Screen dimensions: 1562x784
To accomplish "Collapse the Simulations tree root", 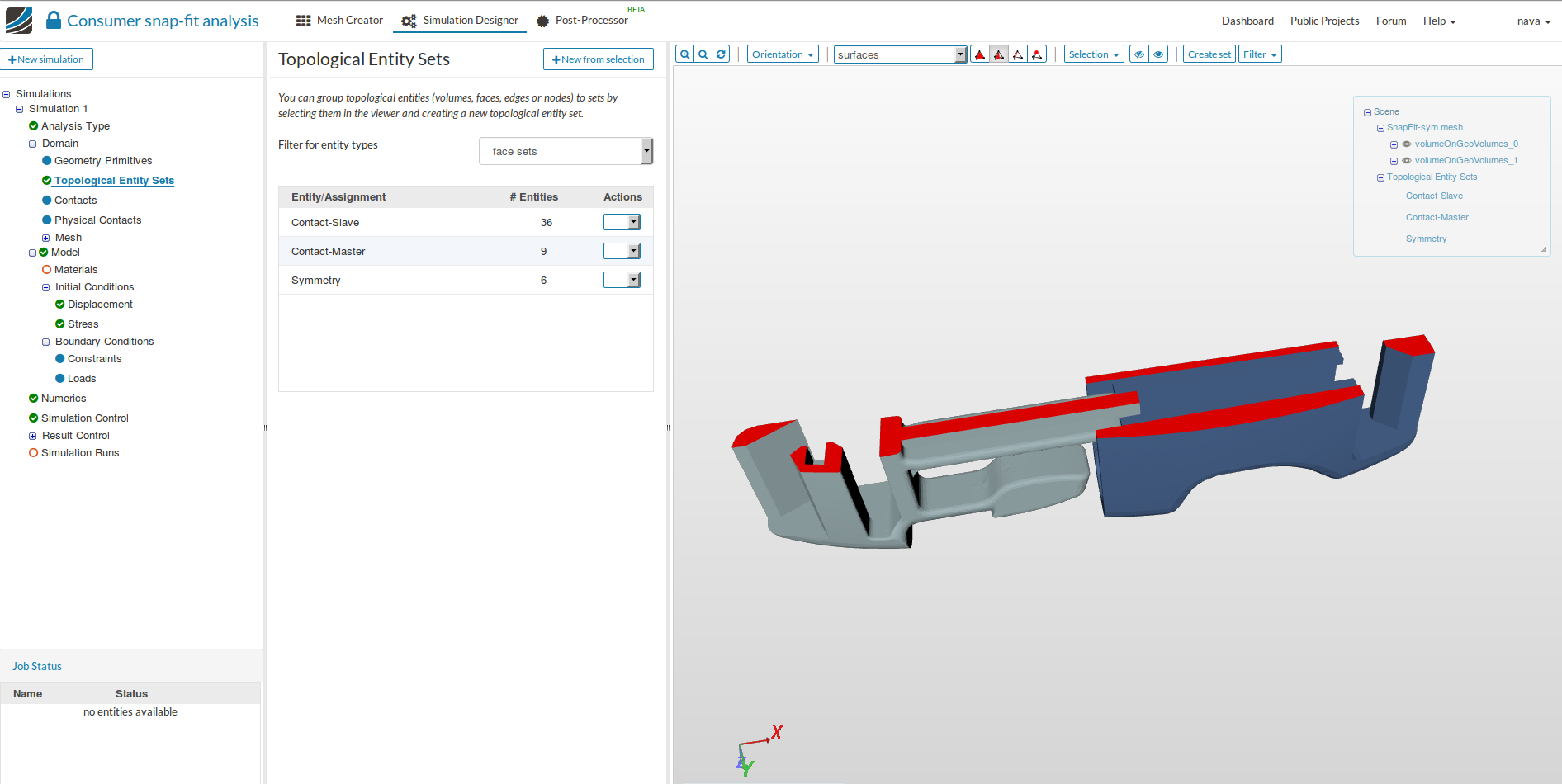I will [x=7, y=95].
